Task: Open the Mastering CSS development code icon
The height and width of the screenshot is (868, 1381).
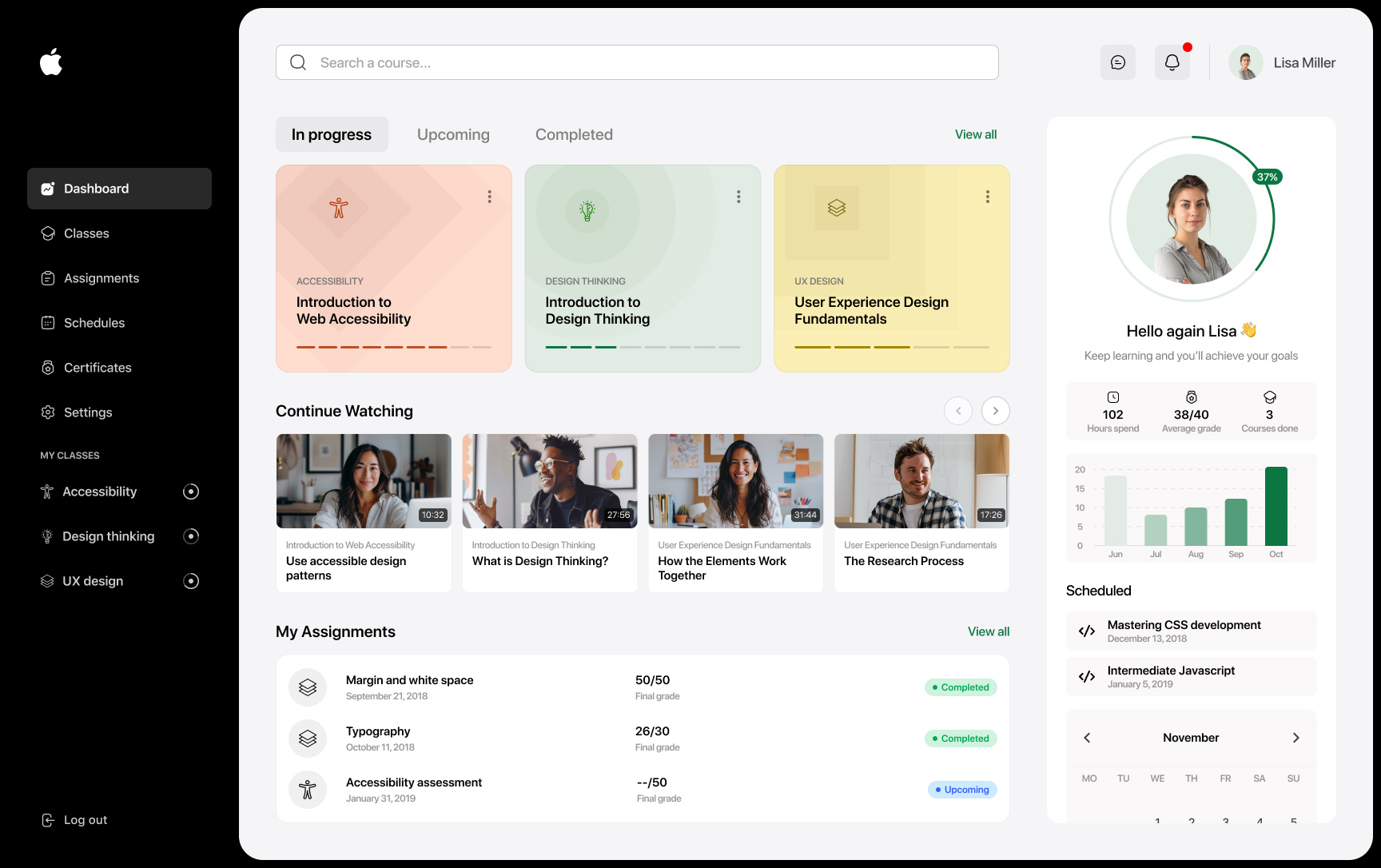Action: 1087,631
